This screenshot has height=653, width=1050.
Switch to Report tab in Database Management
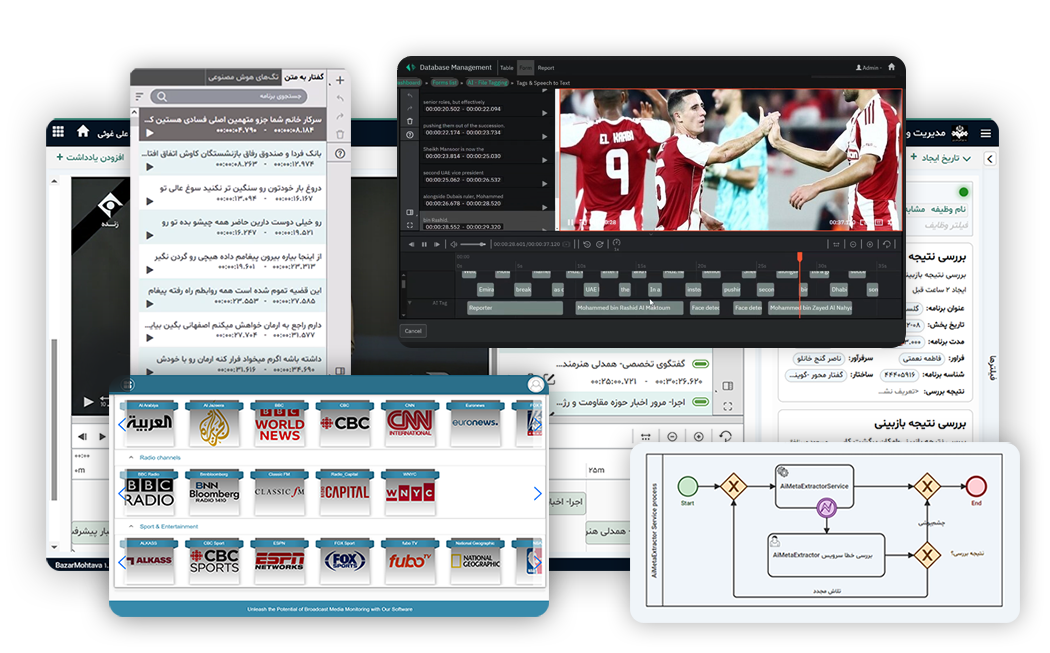point(546,68)
